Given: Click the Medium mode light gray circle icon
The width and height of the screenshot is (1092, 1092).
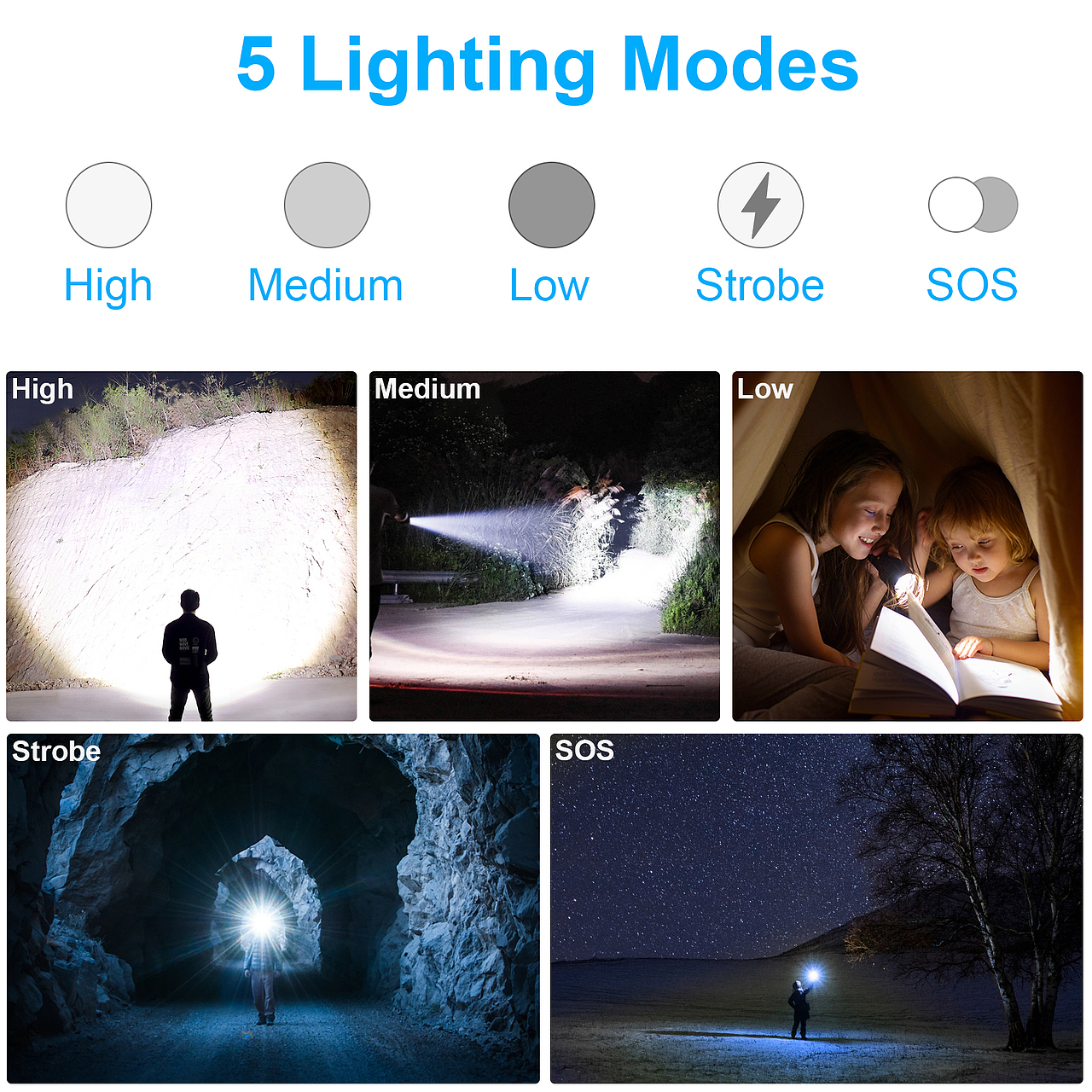Looking at the screenshot, I should tap(327, 205).
